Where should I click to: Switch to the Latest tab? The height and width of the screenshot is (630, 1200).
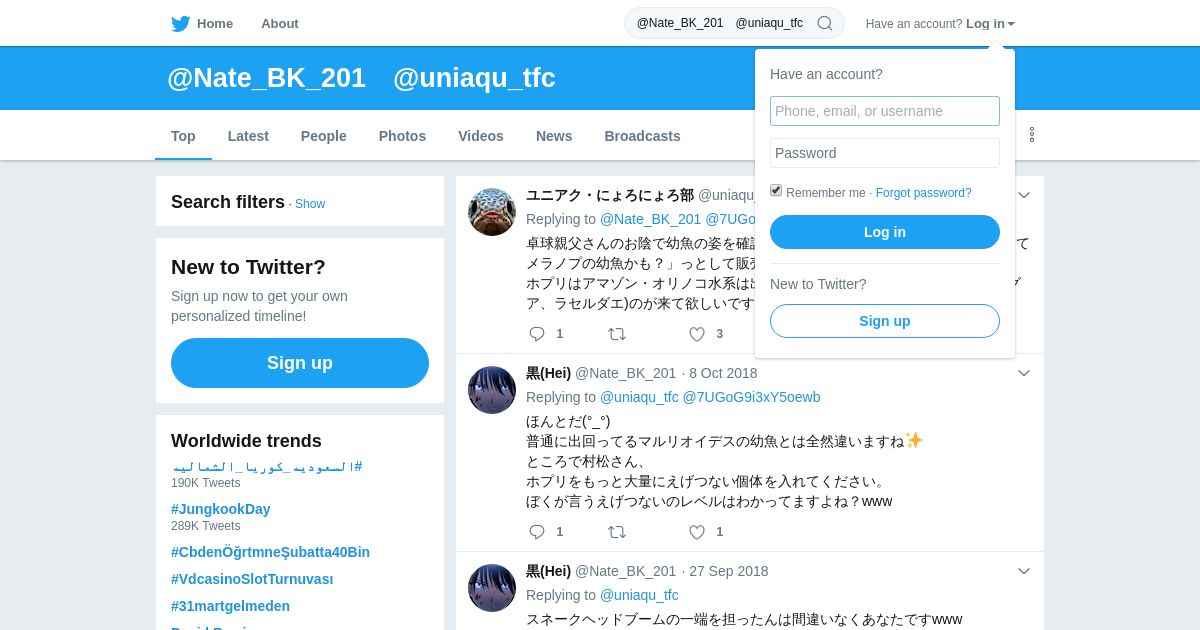pyautogui.click(x=248, y=136)
